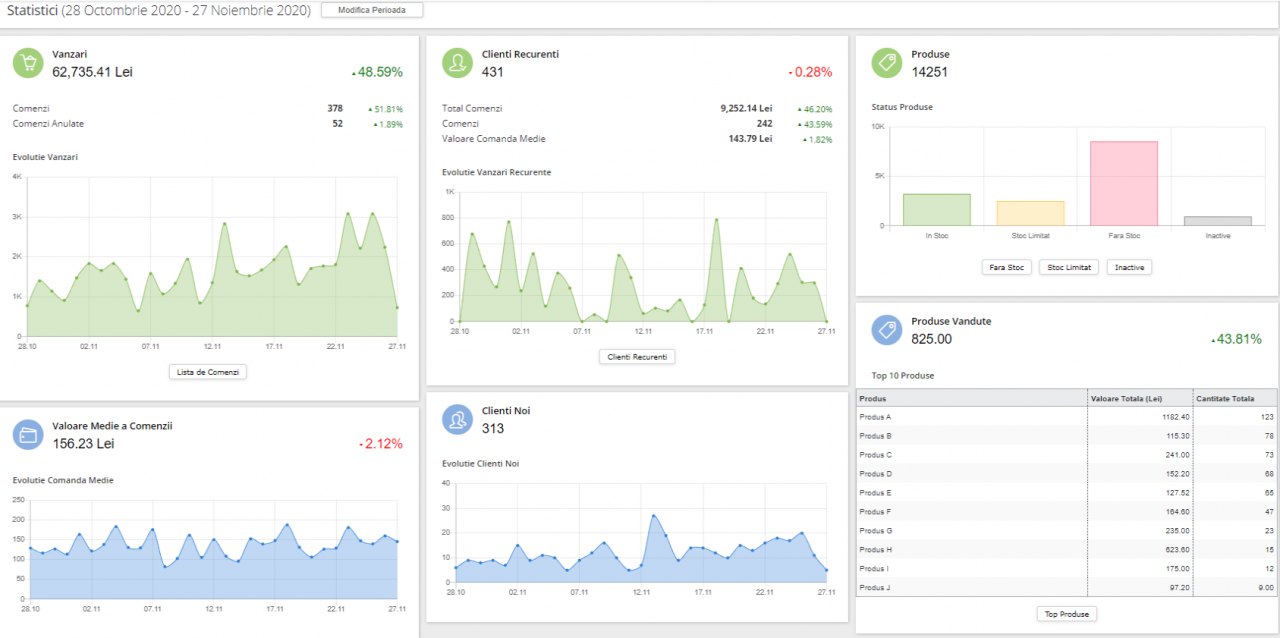Click the Clienti Noi users icon

(x=458, y=419)
